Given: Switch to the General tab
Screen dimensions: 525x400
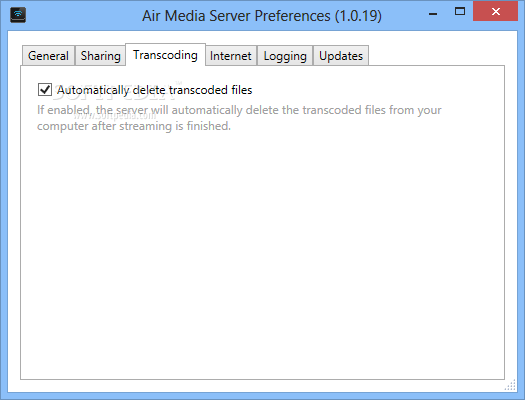Looking at the screenshot, I should click(49, 56).
